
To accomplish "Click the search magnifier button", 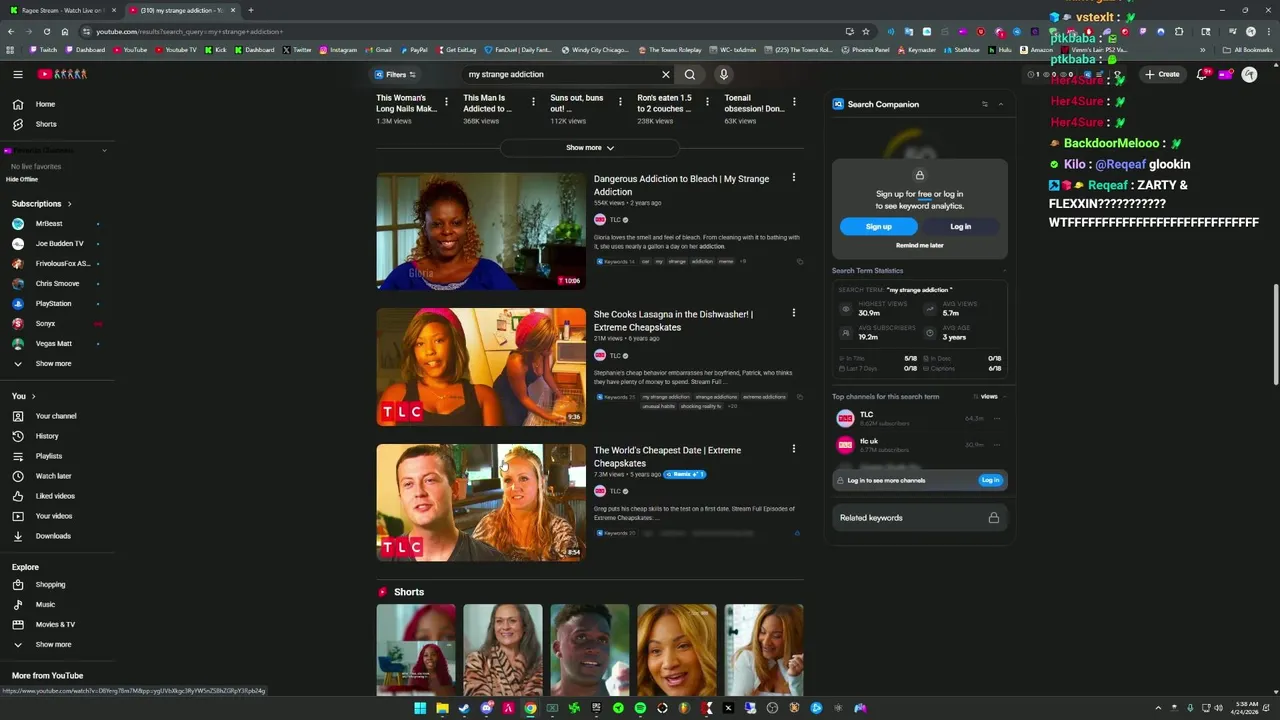I will tap(690, 74).
